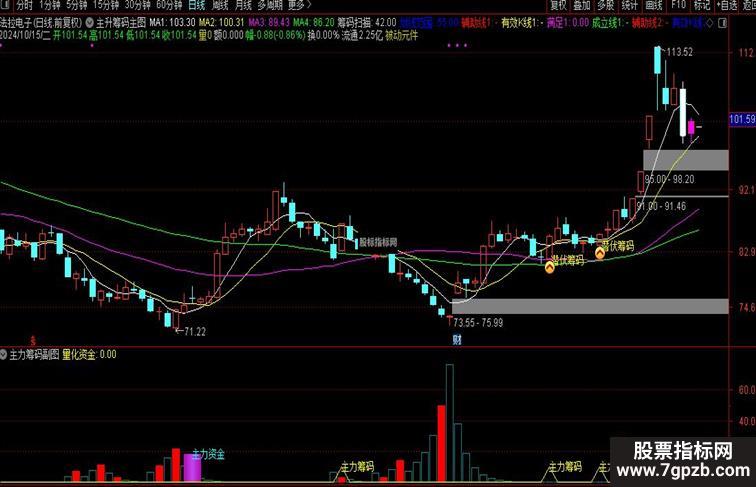Click the 法拉电子(日线,前复权) stock title

coord(41,23)
